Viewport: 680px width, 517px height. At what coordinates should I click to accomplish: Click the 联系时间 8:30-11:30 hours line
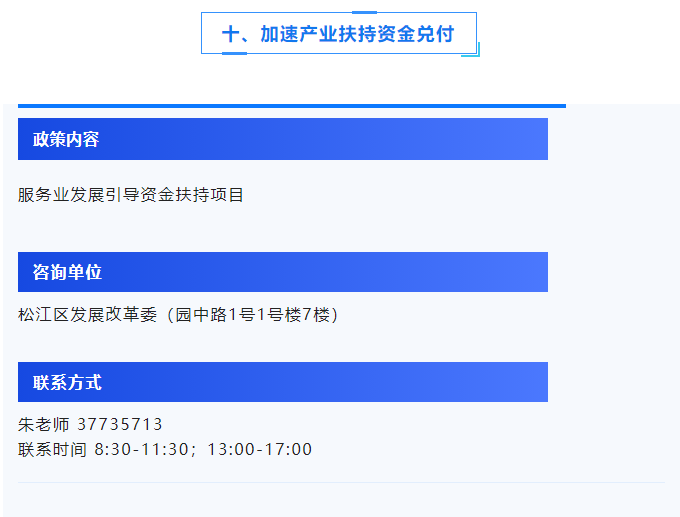tap(165, 449)
